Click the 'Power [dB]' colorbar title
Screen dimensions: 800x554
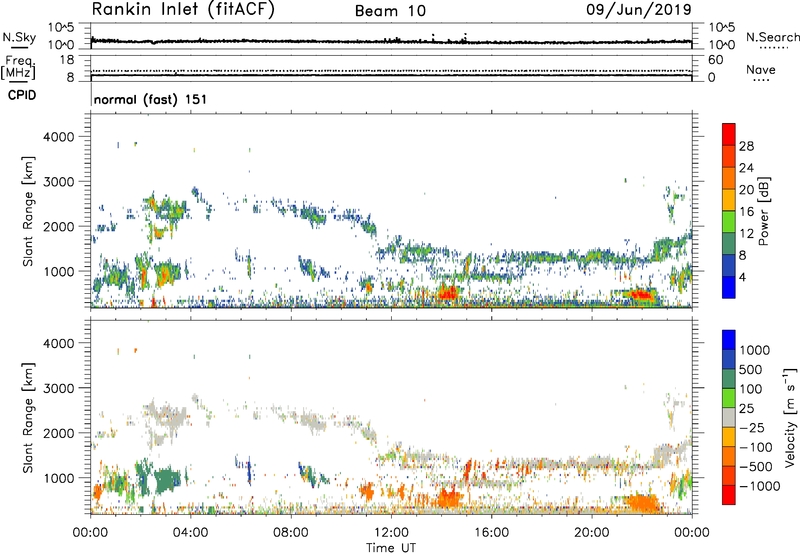[763, 211]
